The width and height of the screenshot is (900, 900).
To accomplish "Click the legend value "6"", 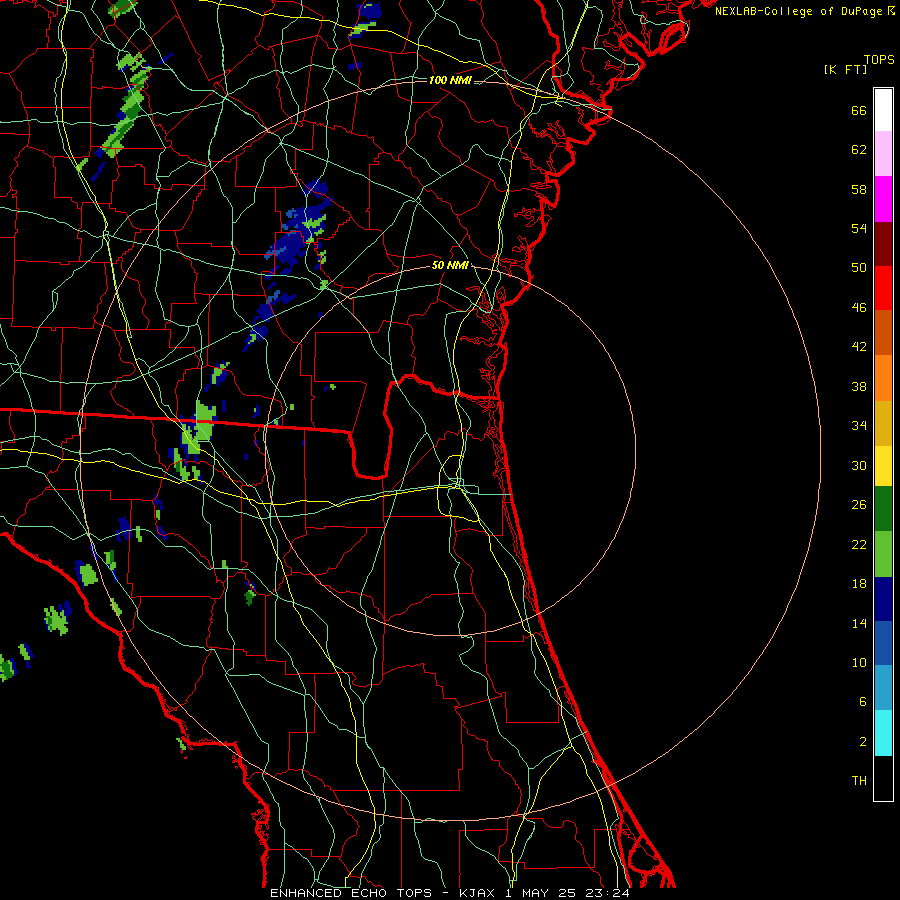I will coord(863,702).
